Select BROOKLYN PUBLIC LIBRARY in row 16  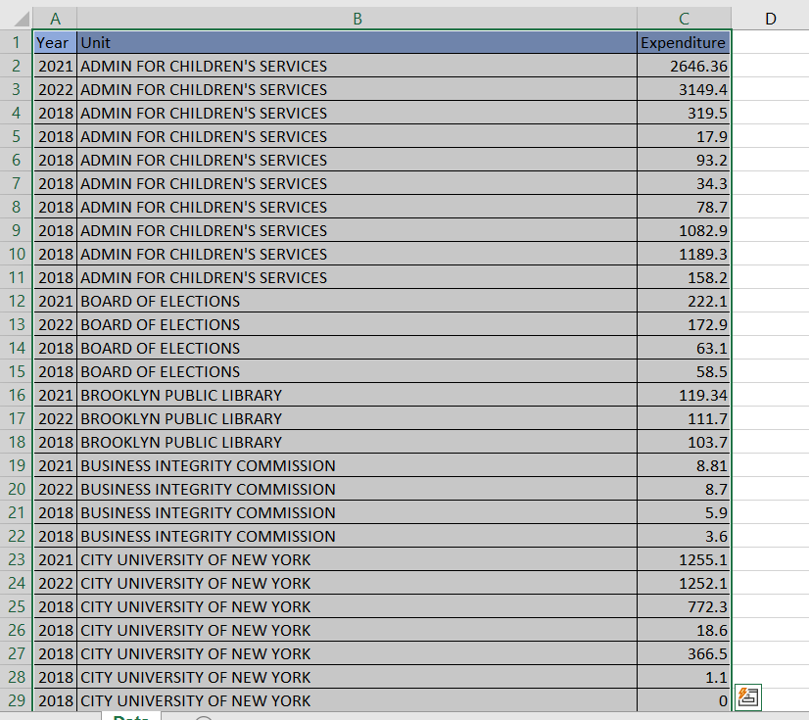(357, 395)
